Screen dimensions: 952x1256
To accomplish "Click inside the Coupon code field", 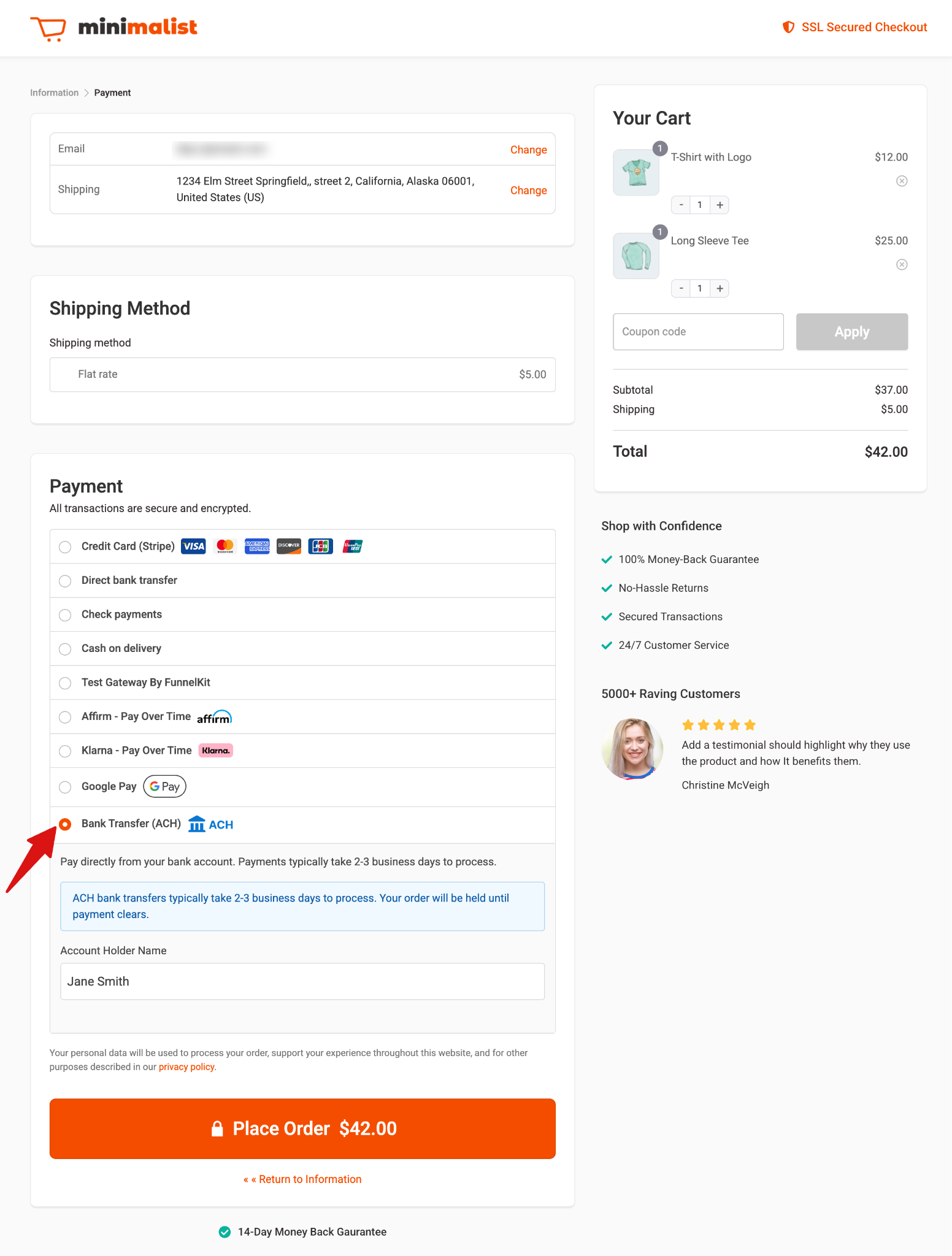I will (697, 331).
